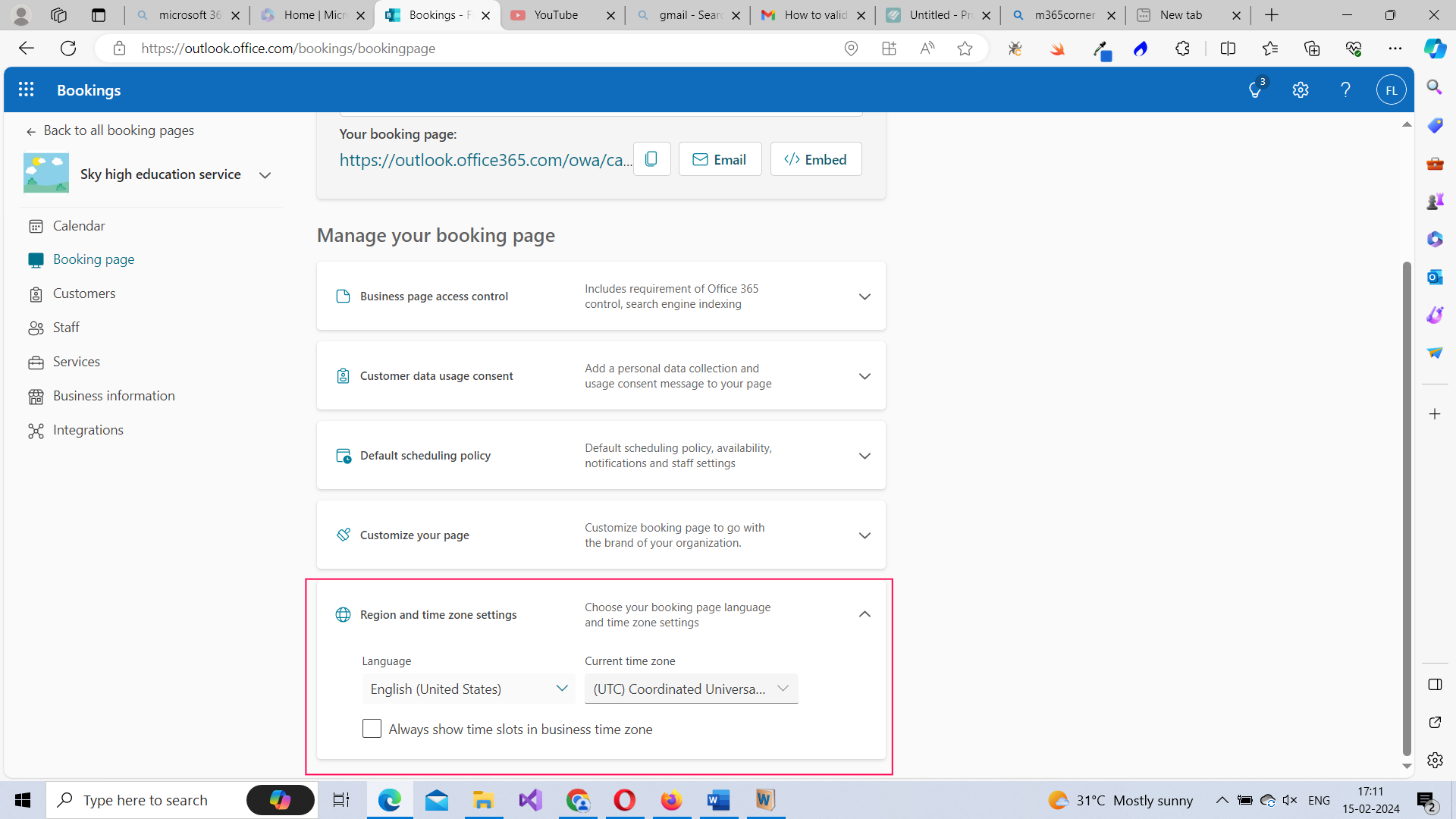
Task: Expand Sky high education service switcher
Action: (x=265, y=174)
